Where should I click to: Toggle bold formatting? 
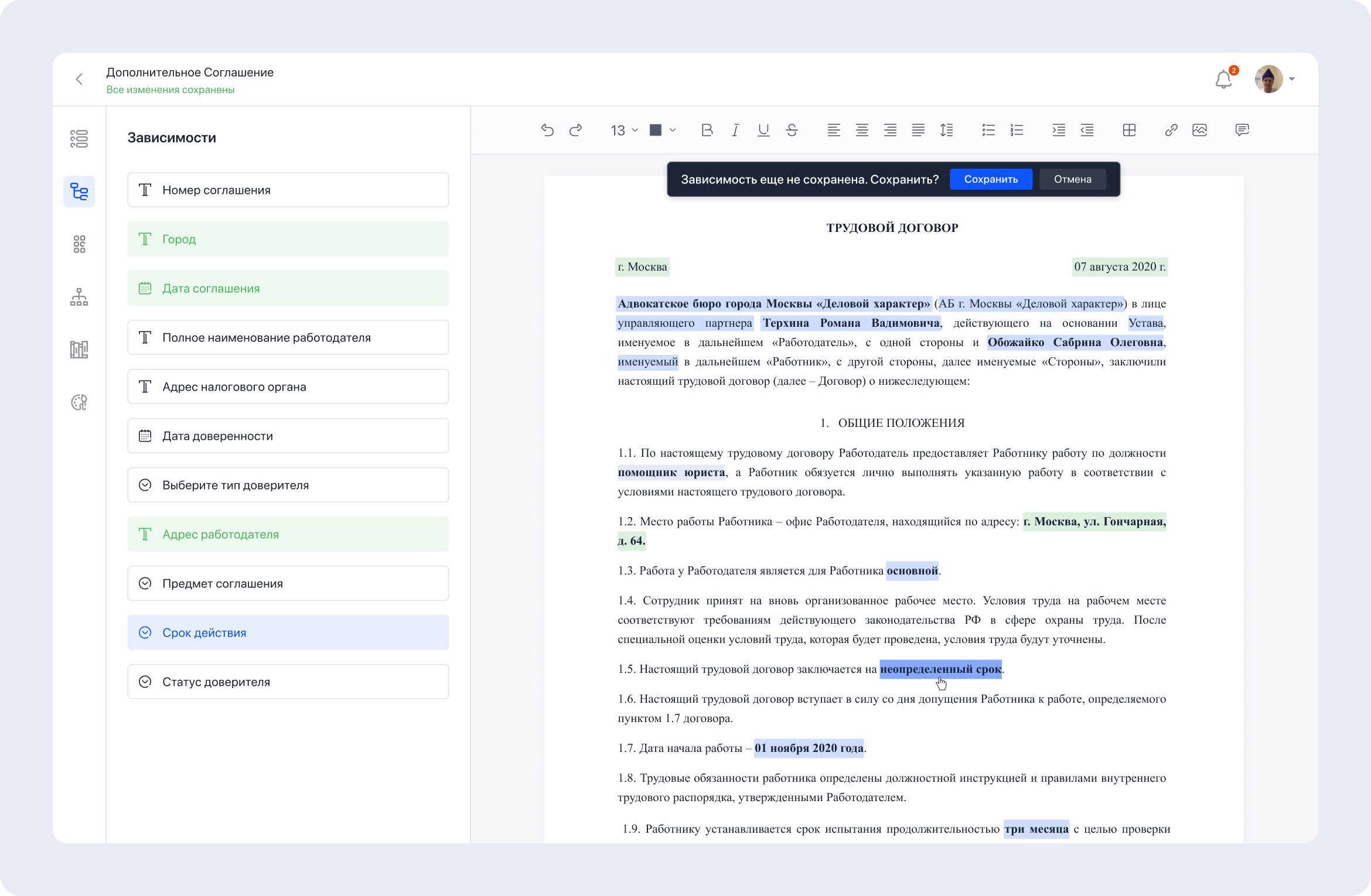point(707,130)
